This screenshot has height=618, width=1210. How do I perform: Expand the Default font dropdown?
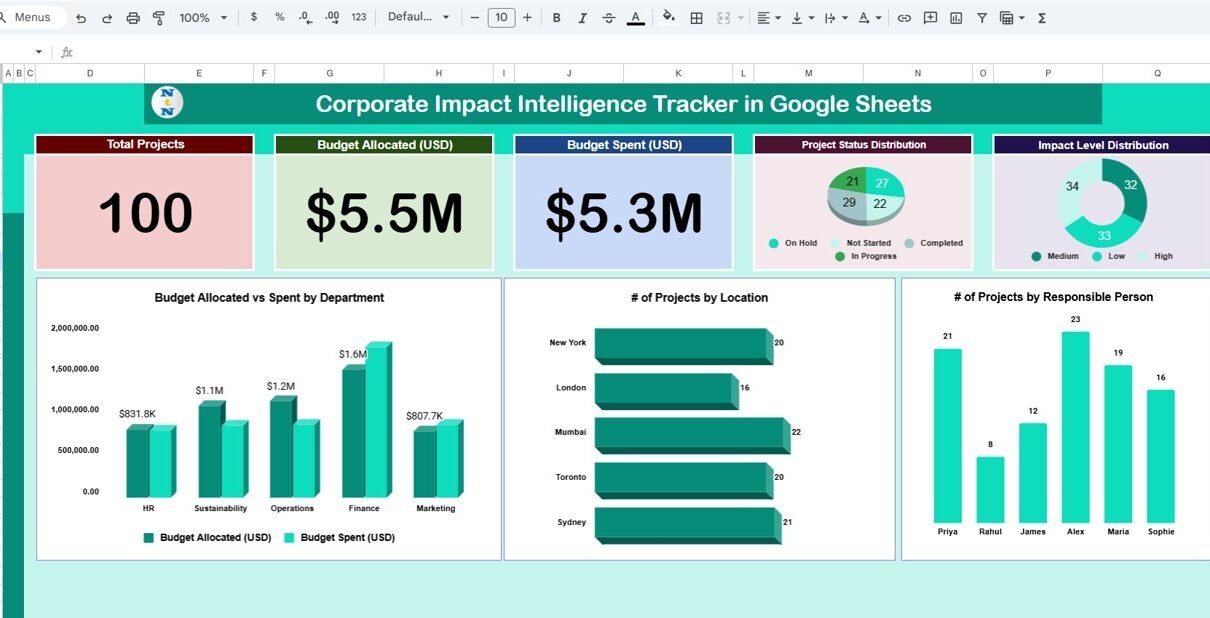pos(419,18)
